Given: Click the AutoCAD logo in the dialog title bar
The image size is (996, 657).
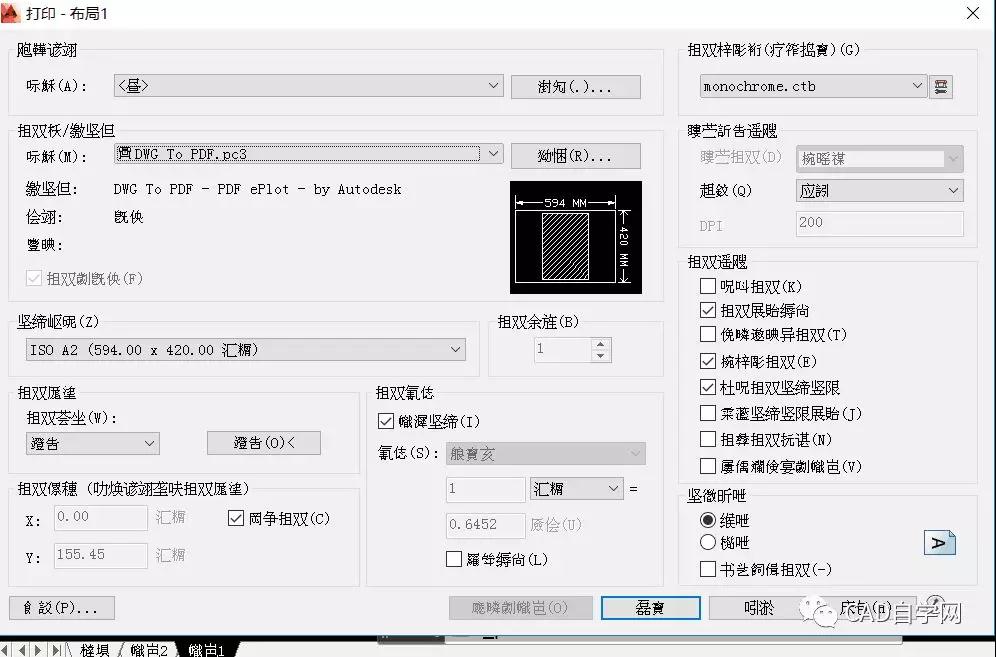Looking at the screenshot, I should (13, 14).
